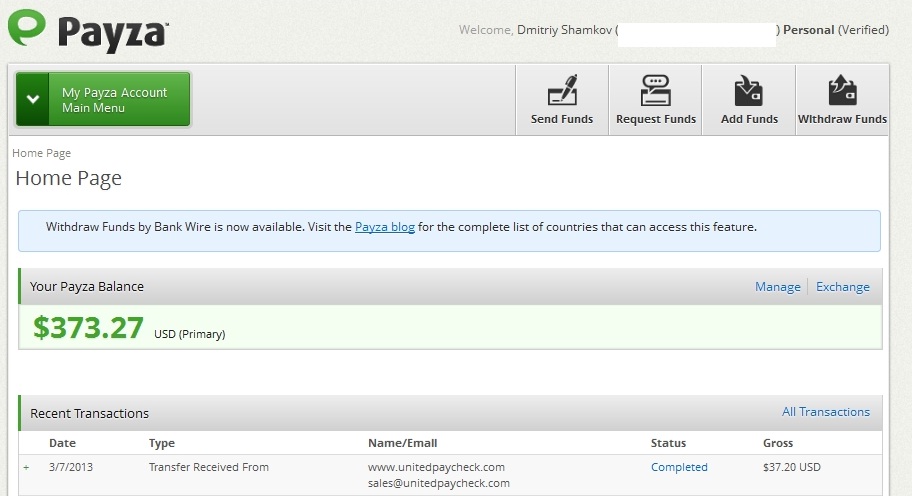Image resolution: width=912 pixels, height=496 pixels.
Task: Select the Request Funds icon
Action: click(x=655, y=100)
